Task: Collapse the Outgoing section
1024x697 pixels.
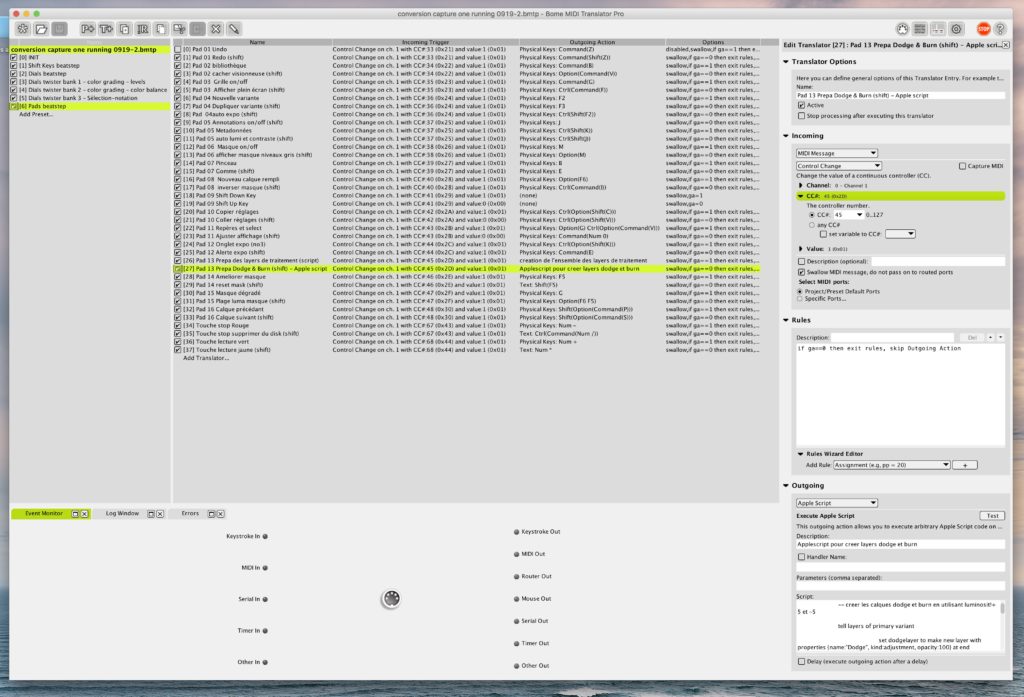Action: tap(786, 486)
